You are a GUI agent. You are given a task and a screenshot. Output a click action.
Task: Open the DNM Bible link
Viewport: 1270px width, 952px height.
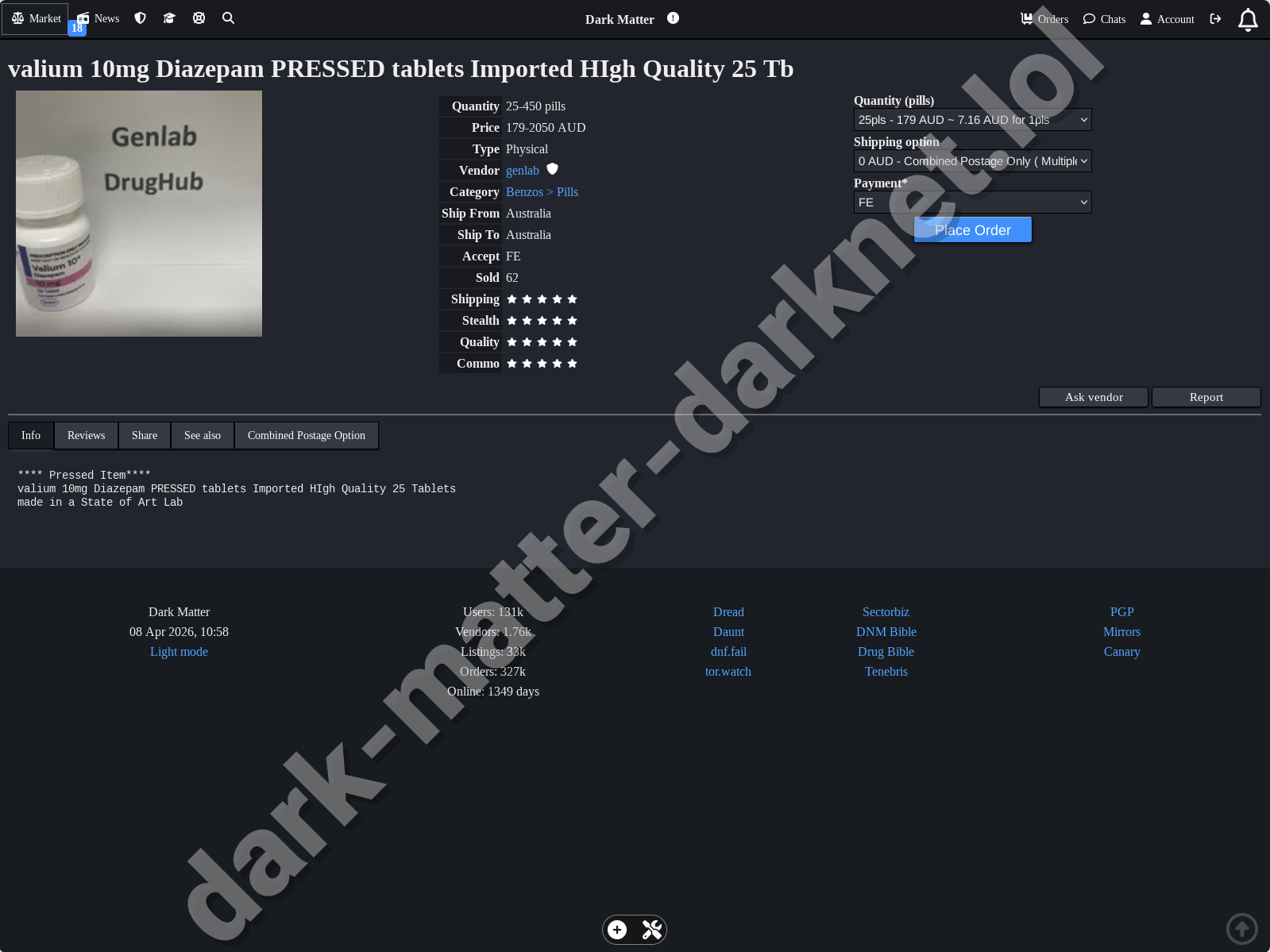886,632
